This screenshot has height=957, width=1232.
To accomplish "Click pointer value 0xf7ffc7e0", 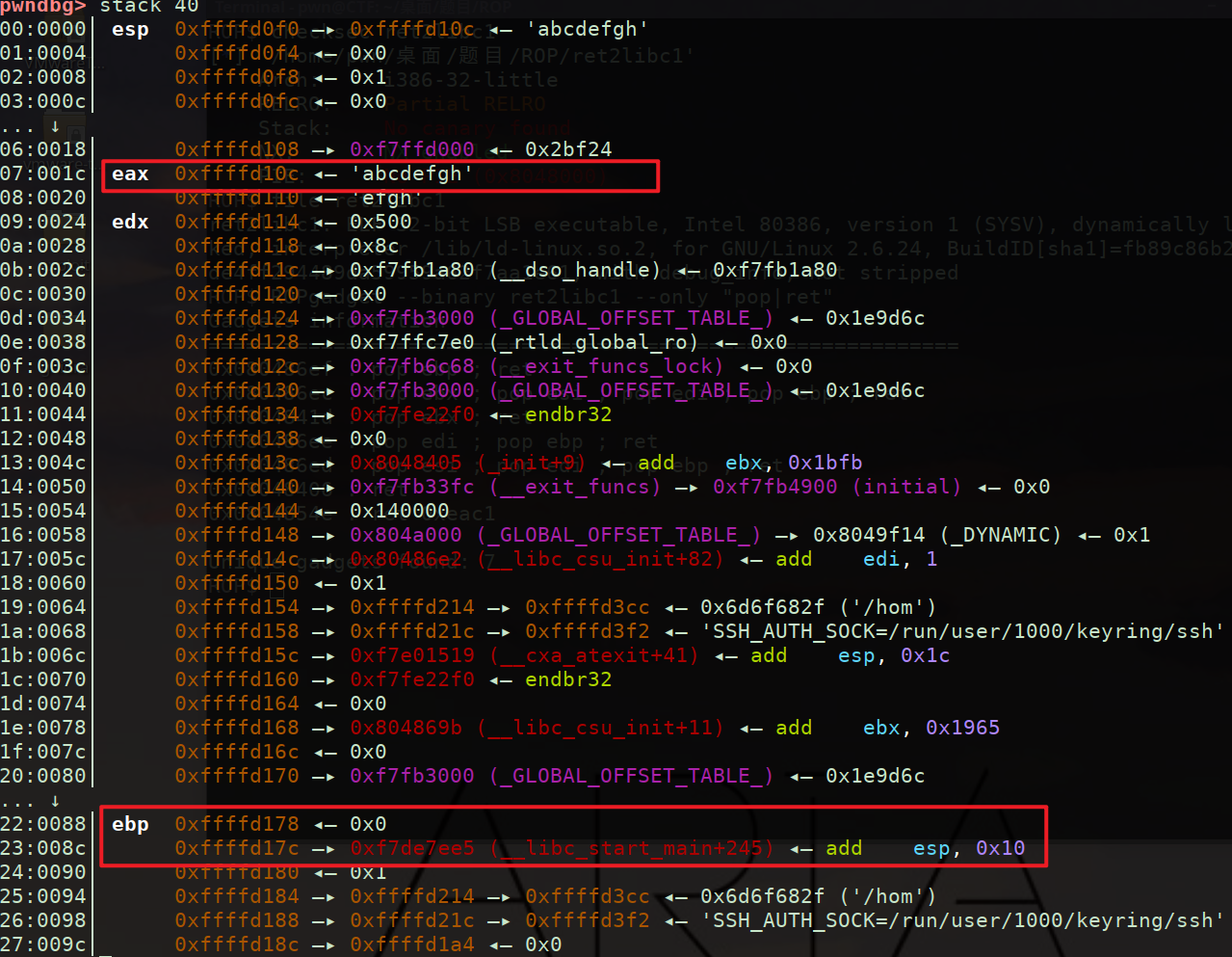I will pos(412,343).
